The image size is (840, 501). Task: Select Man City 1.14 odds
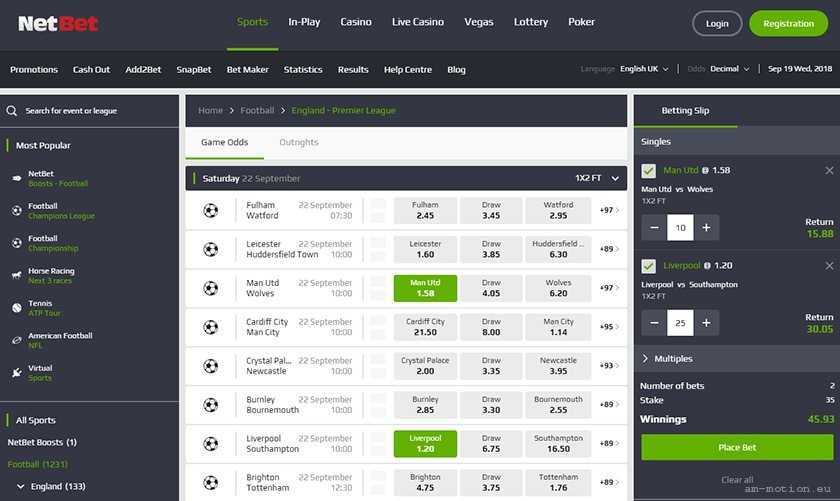coord(558,327)
